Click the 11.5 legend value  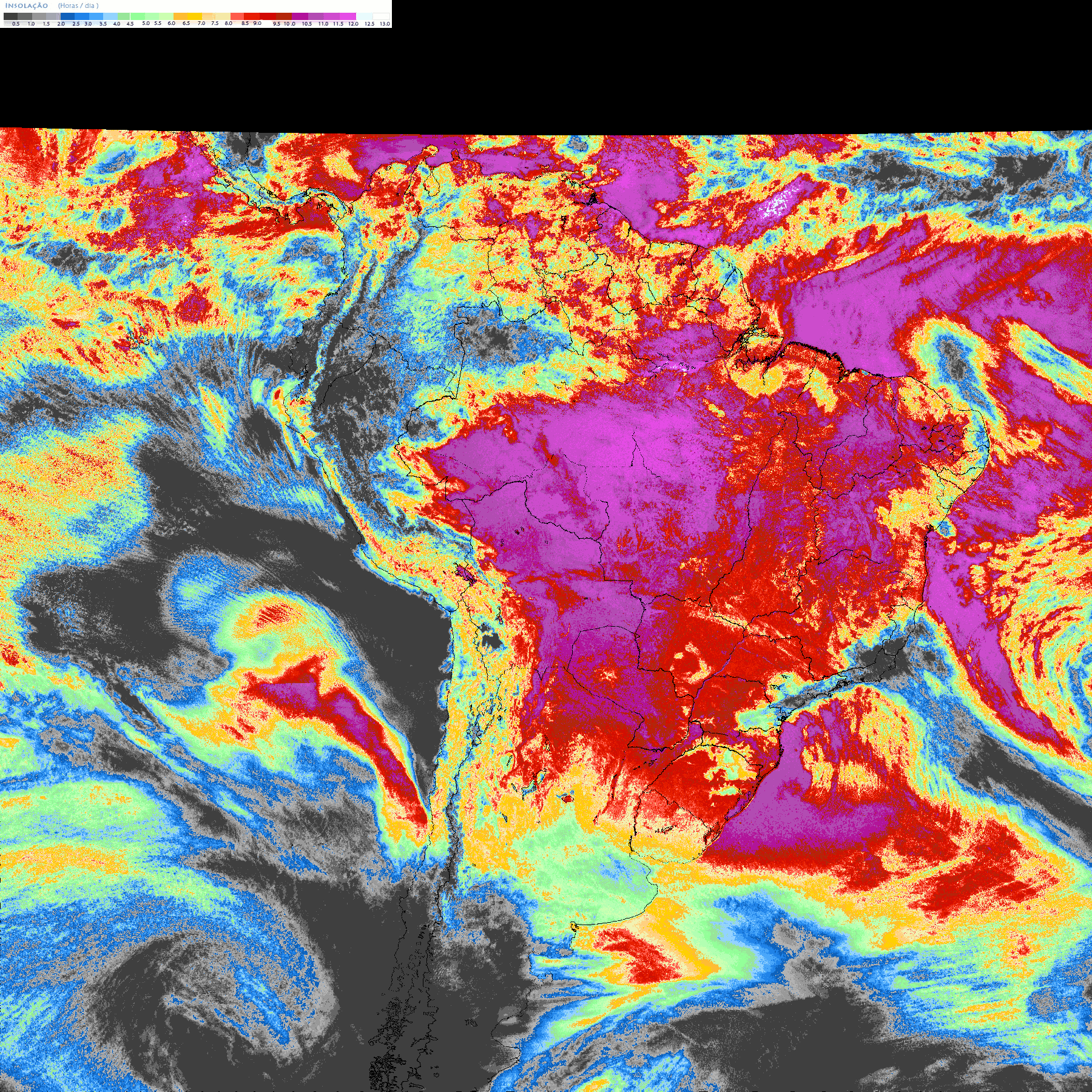pos(338,24)
